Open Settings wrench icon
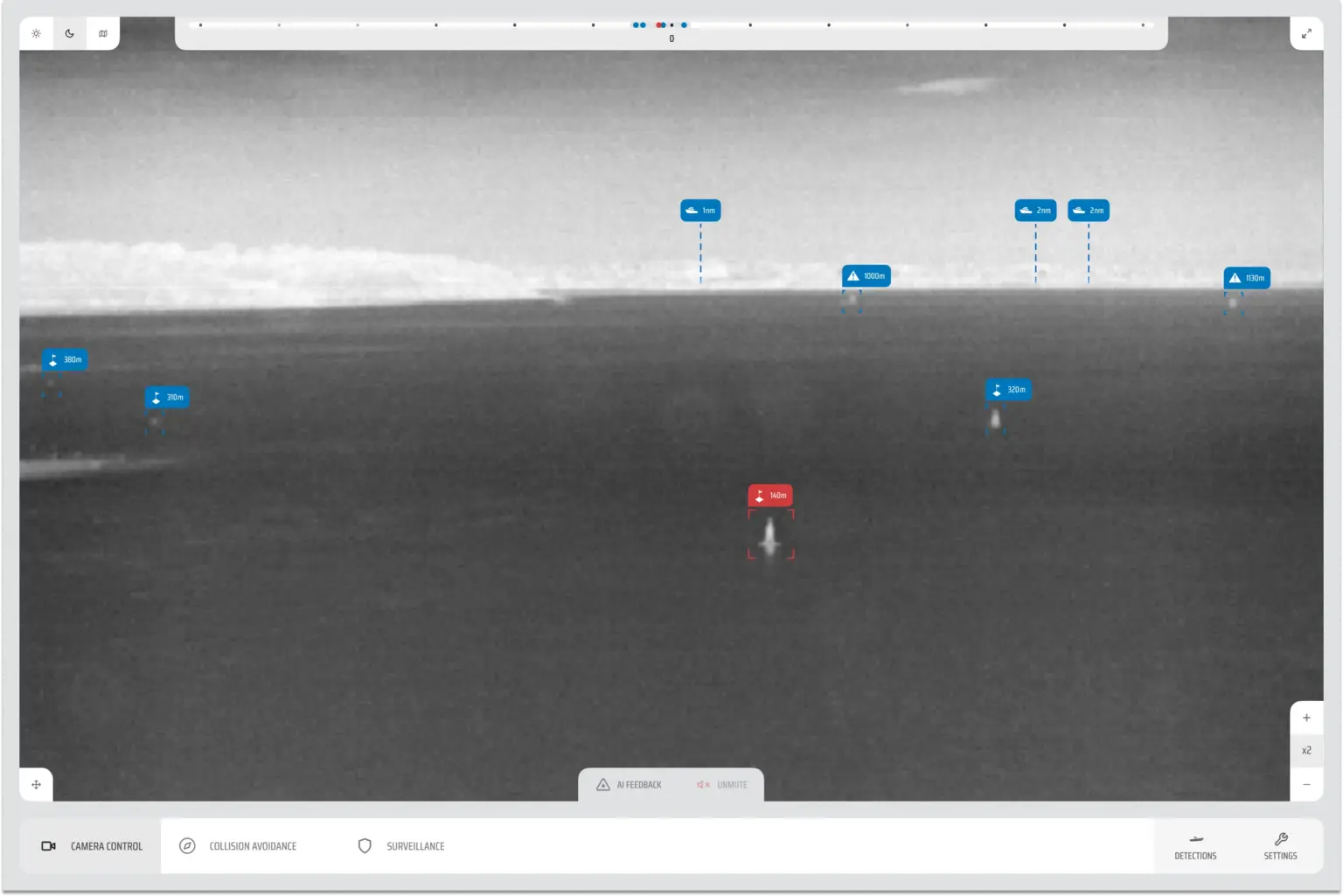Viewport: 1343px width, 896px height. [1280, 846]
